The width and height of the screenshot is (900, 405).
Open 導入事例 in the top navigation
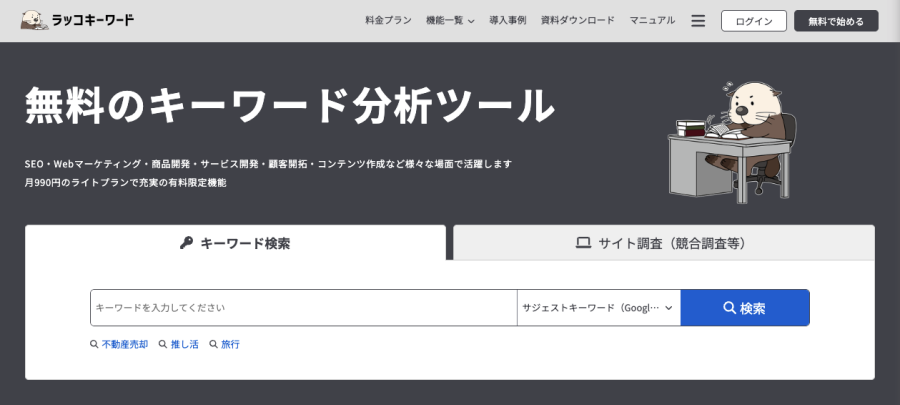508,21
